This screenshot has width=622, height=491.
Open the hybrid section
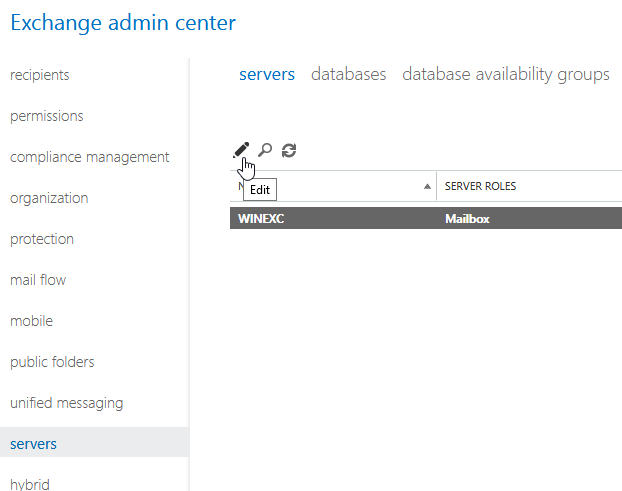pos(30,484)
